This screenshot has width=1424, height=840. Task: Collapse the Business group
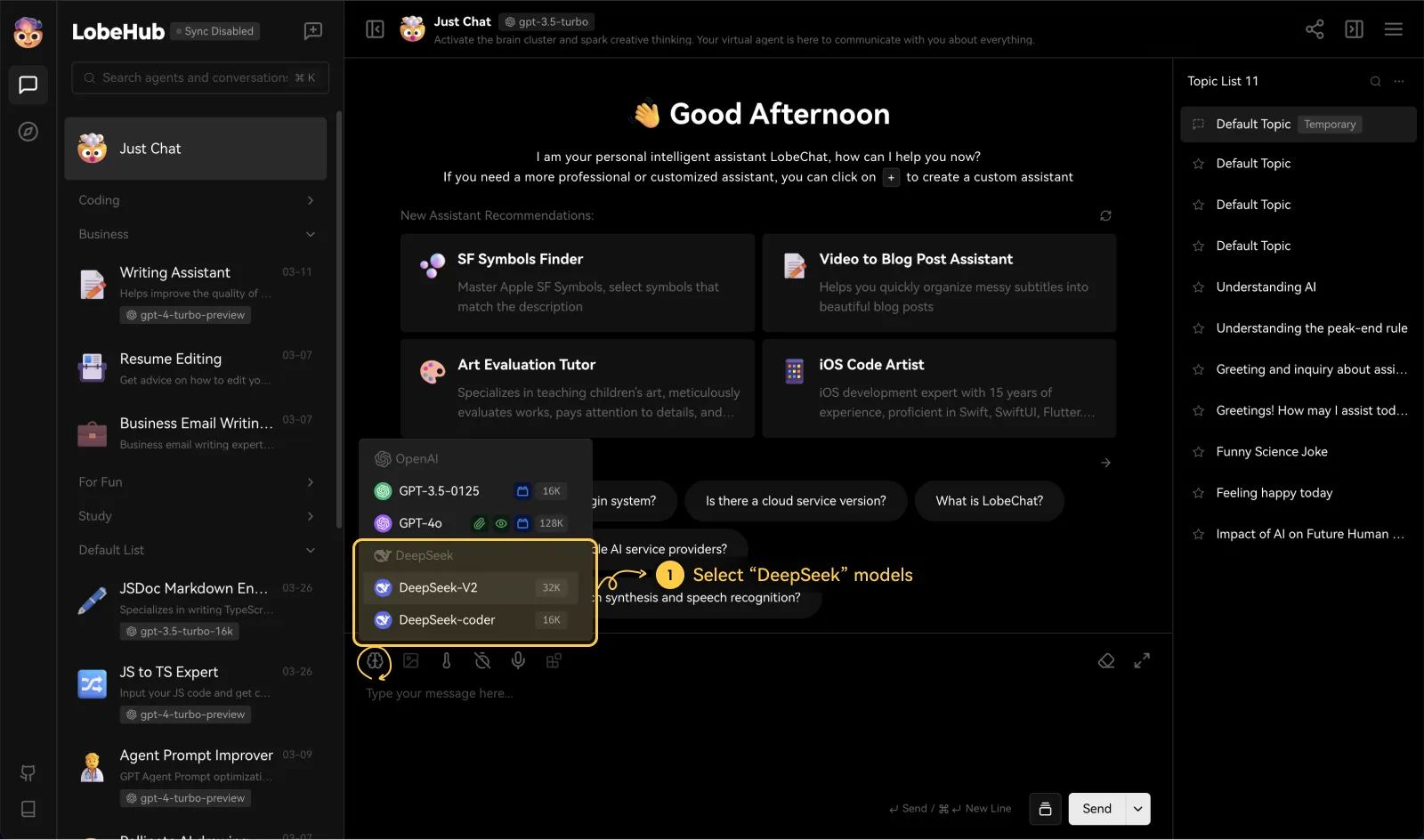coord(197,234)
